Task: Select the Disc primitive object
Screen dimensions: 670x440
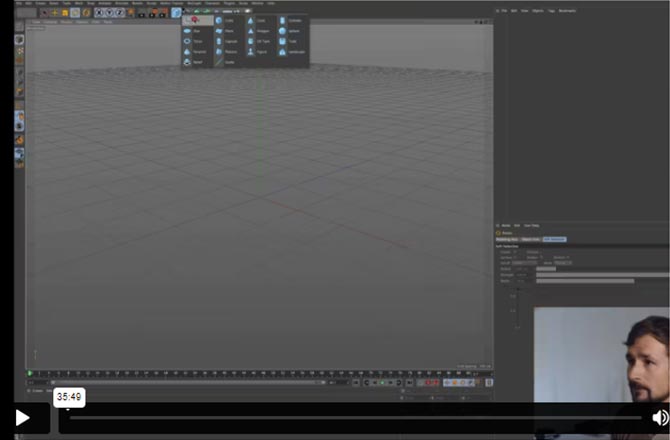Action: click(192, 31)
